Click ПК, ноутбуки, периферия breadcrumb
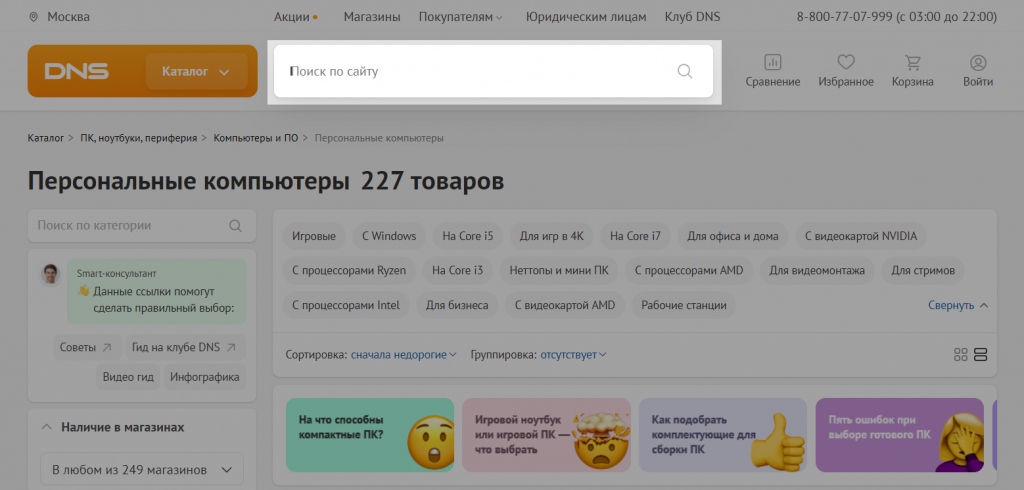 [138, 138]
